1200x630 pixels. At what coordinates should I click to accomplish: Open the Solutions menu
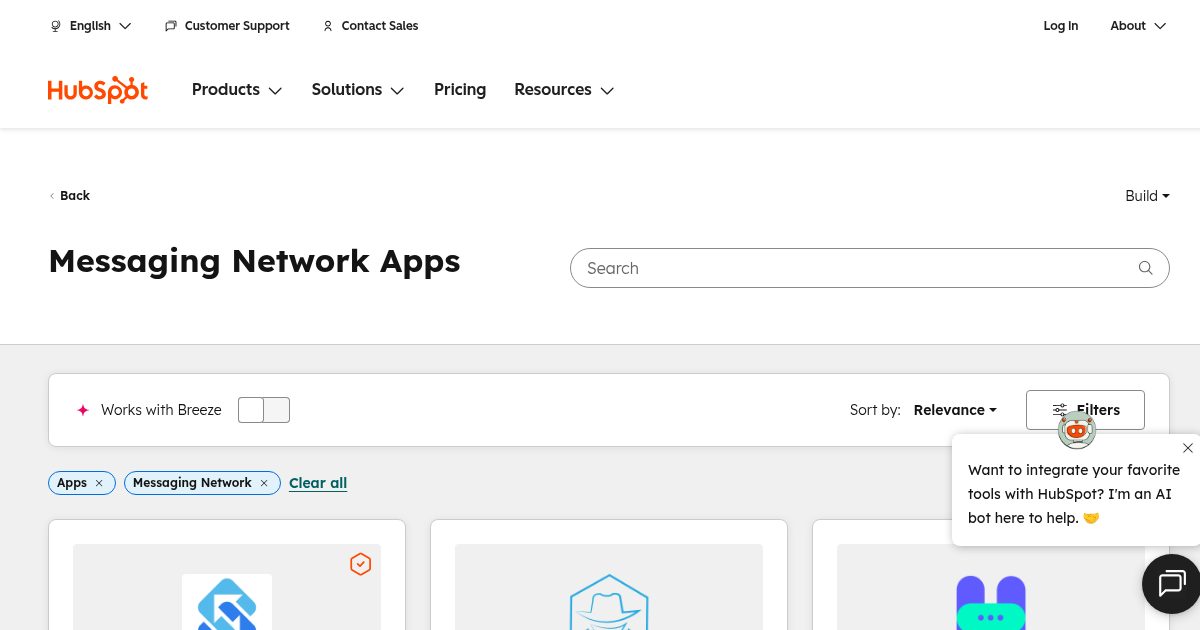pos(358,90)
